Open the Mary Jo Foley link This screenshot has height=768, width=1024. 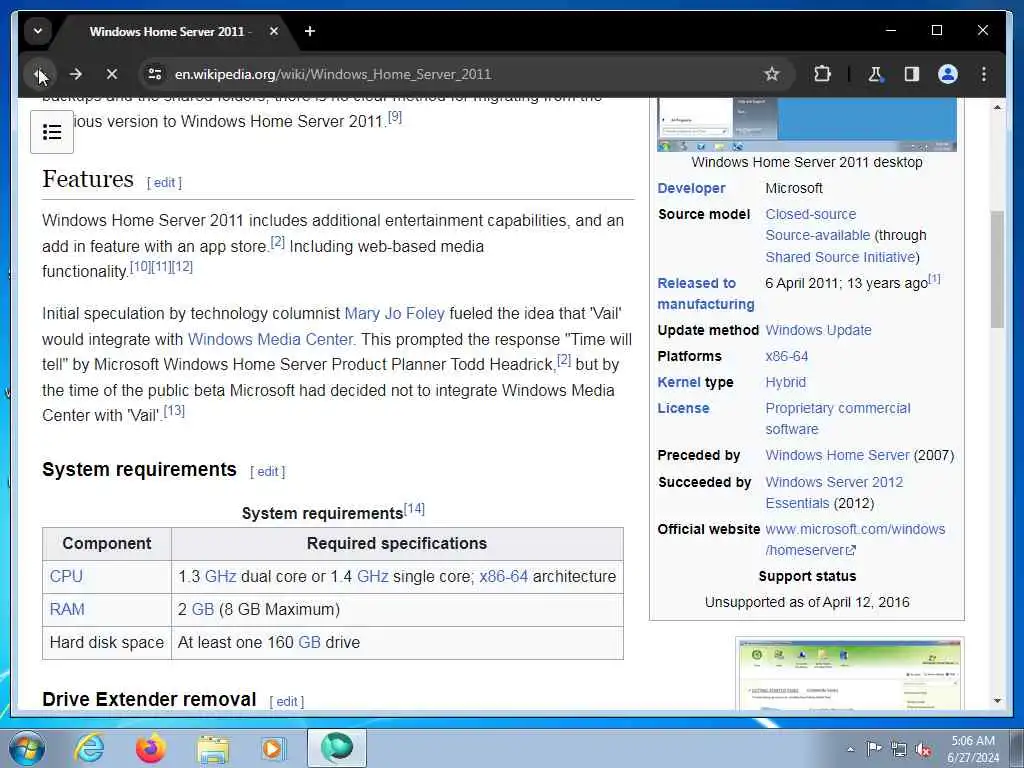click(394, 313)
